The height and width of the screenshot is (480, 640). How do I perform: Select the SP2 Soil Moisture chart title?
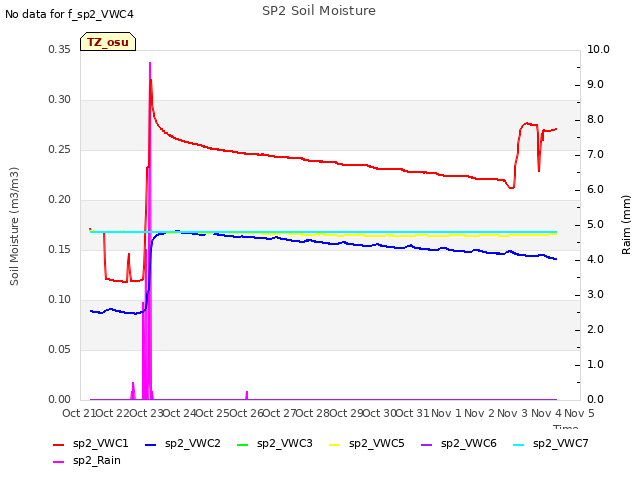pyautogui.click(x=319, y=11)
